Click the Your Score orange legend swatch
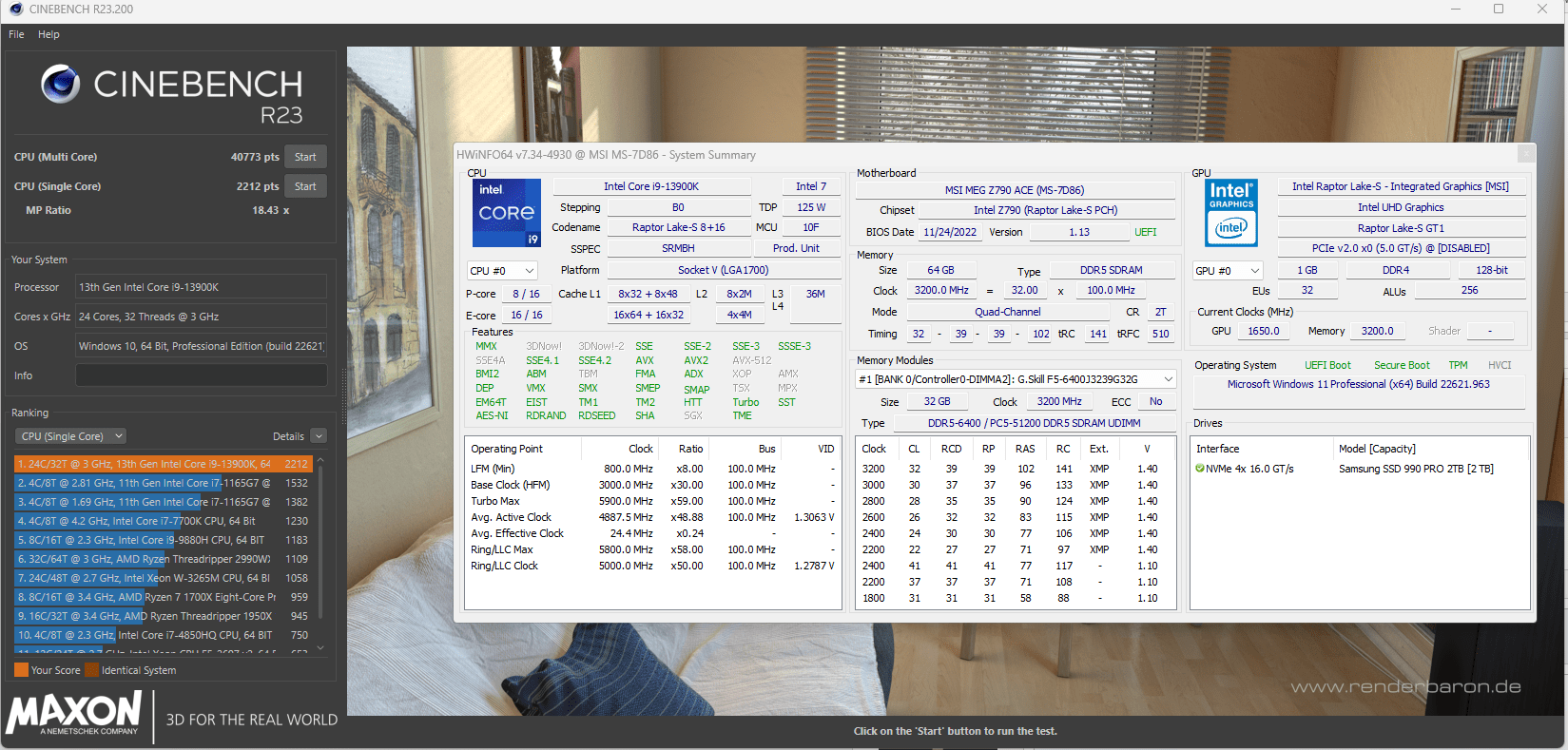The height and width of the screenshot is (750, 1568). click(x=21, y=670)
